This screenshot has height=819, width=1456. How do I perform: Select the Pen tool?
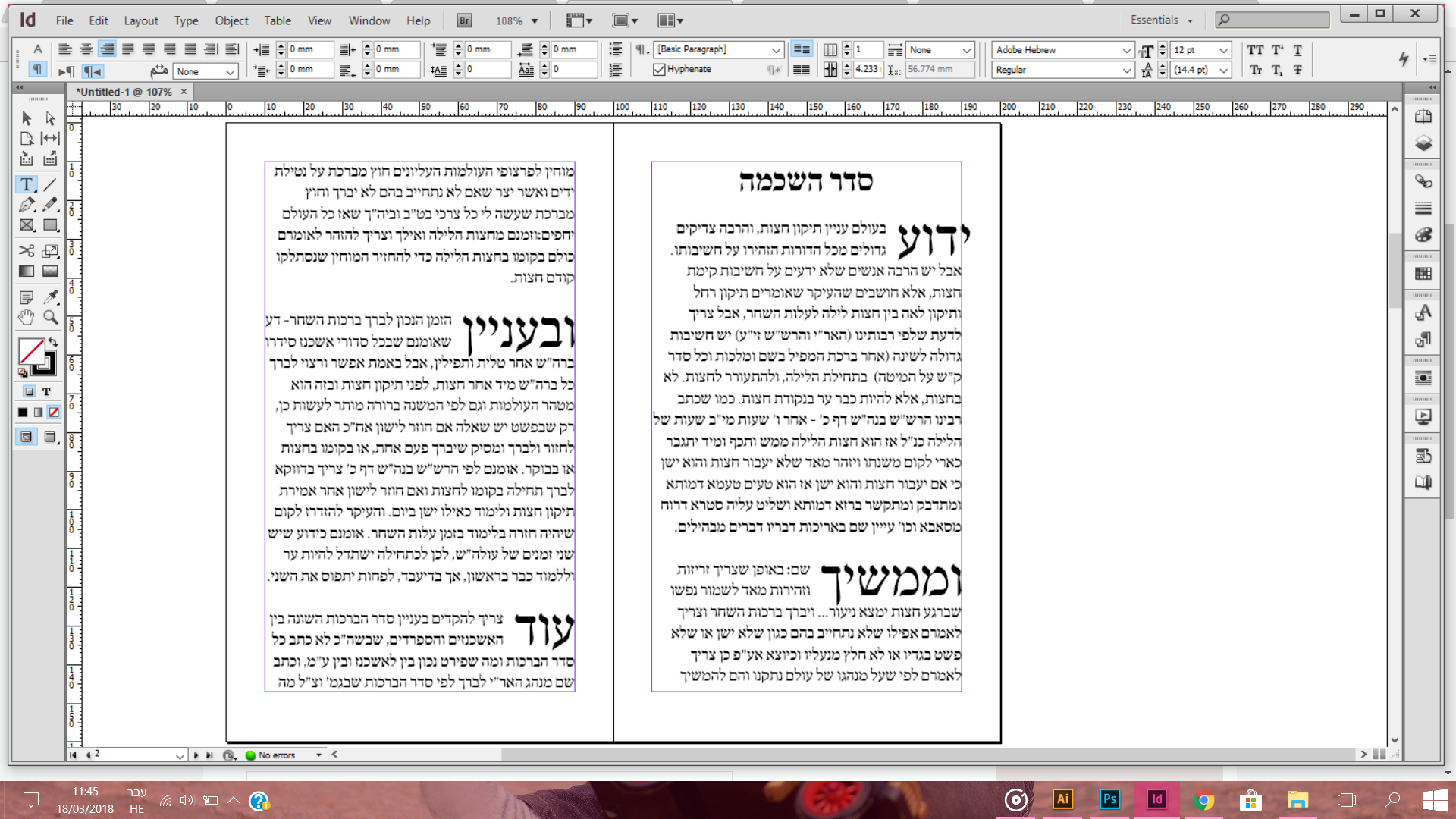point(27,205)
